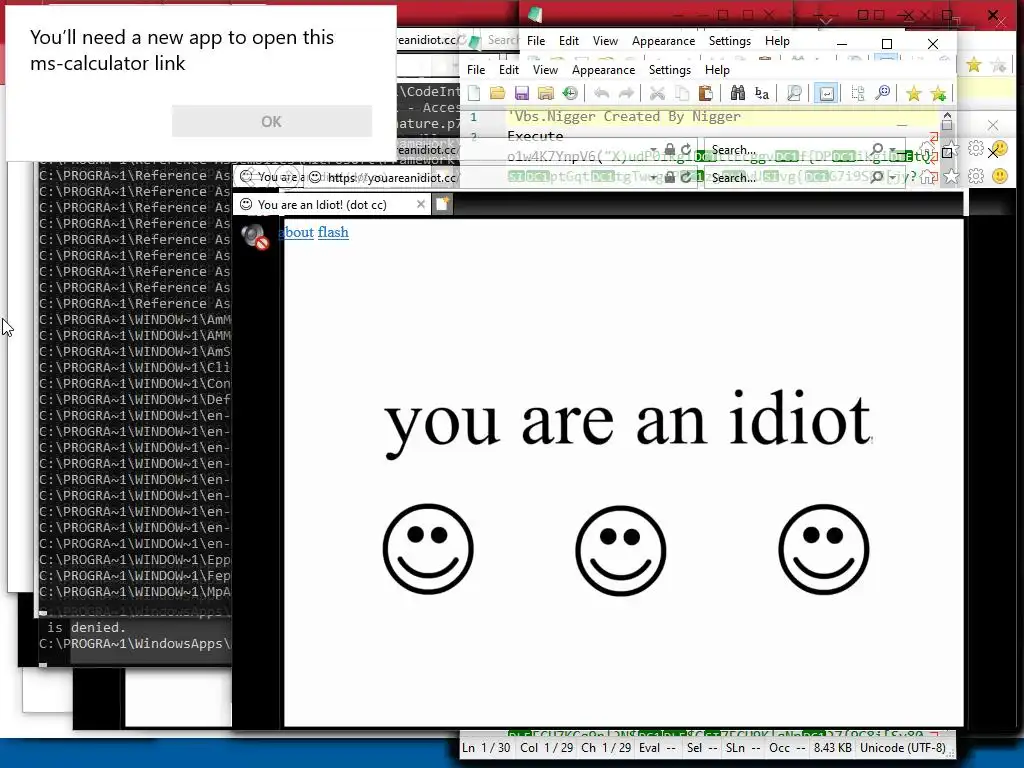Click the Paste clipboard icon
This screenshot has height=768, width=1024.
(x=705, y=93)
